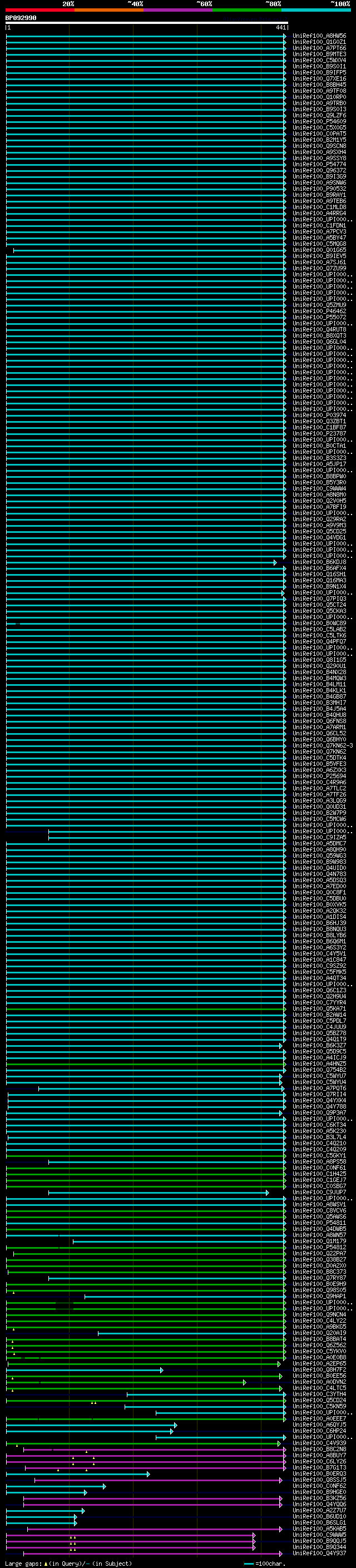Screen dimensions: 356x1568
Task: Select hit label UniRef100_P54811
Action: [319, 1223]
